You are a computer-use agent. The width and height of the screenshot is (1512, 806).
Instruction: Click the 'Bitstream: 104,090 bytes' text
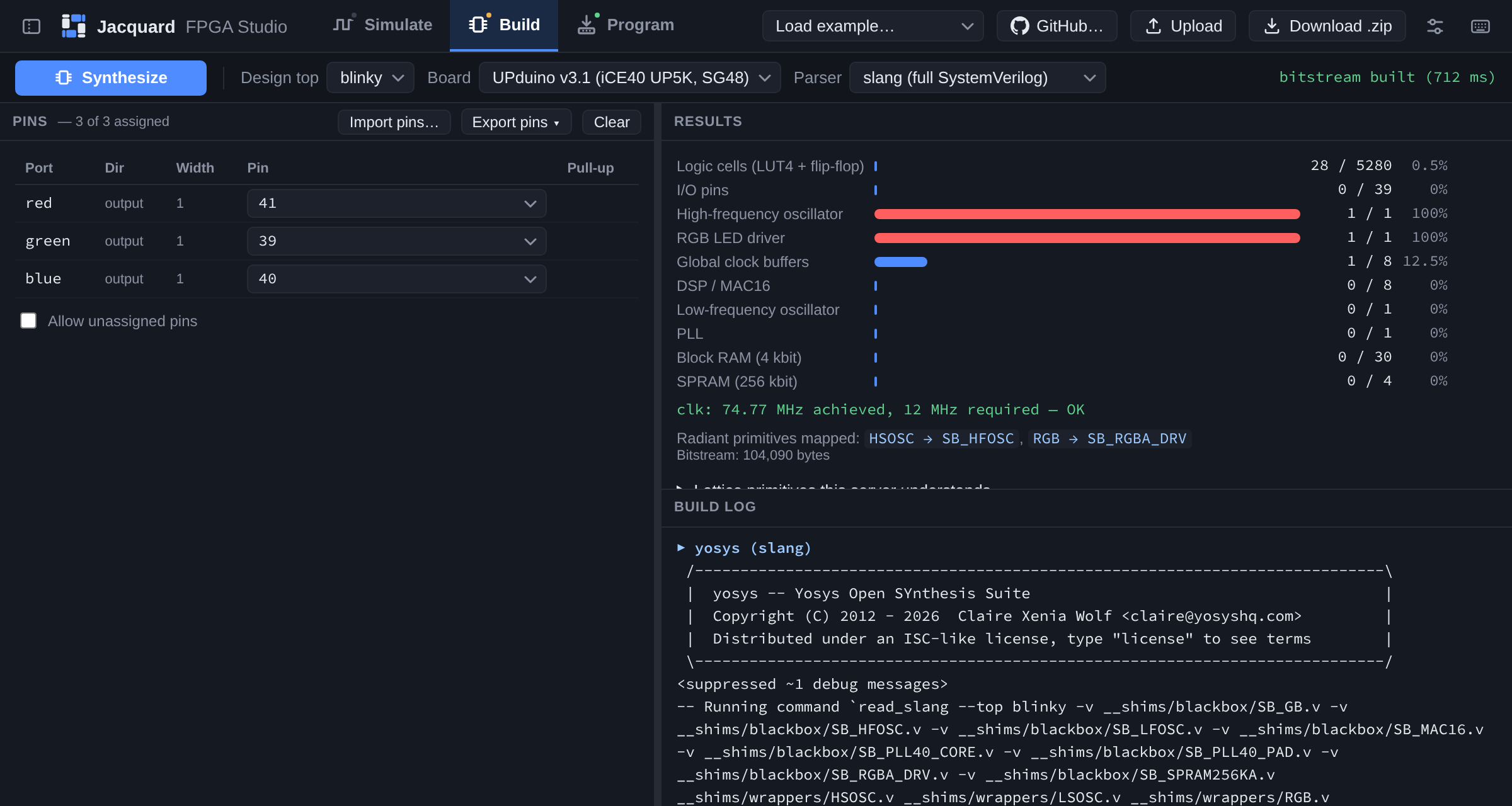753,455
